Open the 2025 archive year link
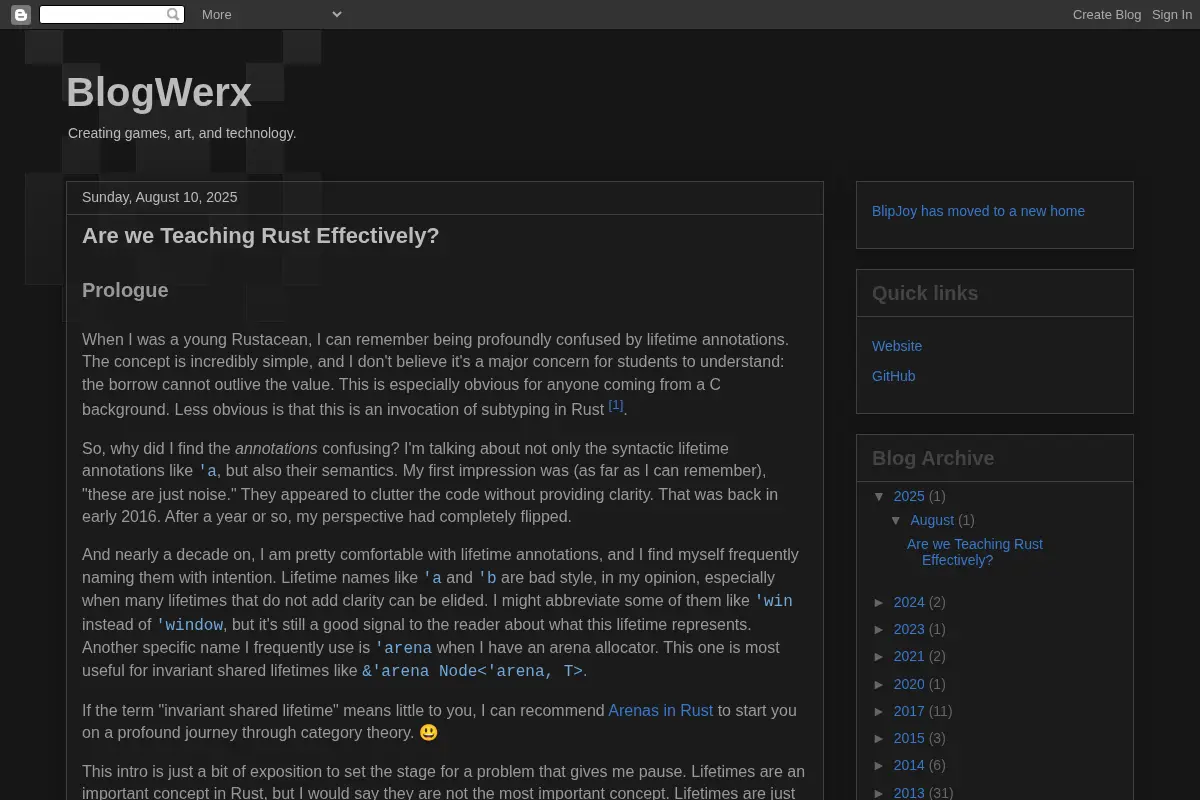This screenshot has width=1200, height=800. [909, 496]
